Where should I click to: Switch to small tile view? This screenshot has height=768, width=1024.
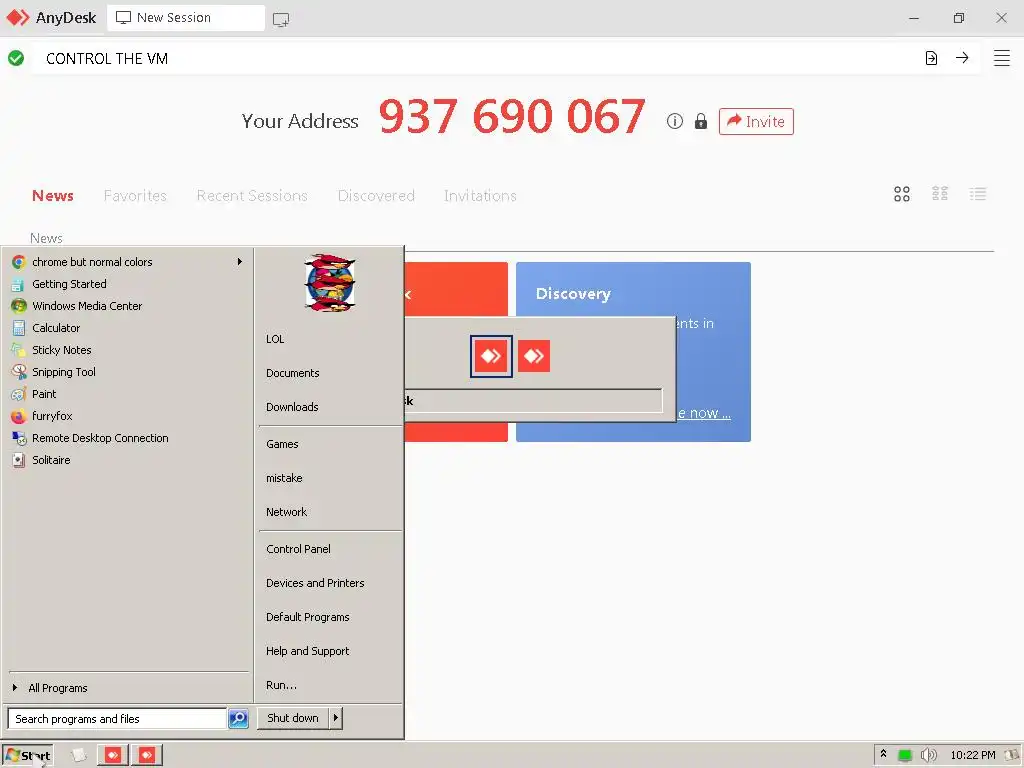coord(940,194)
